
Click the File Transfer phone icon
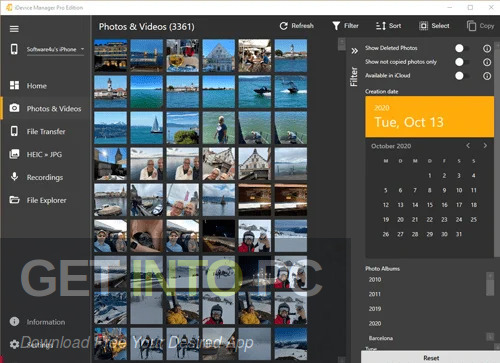(x=14, y=131)
